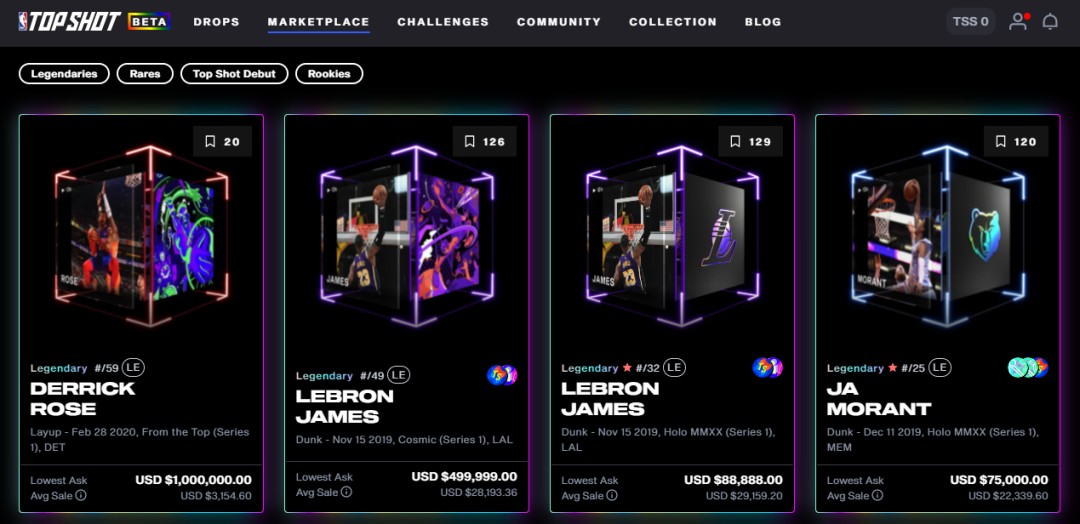Click the NBA Top Shot logo

[69, 21]
